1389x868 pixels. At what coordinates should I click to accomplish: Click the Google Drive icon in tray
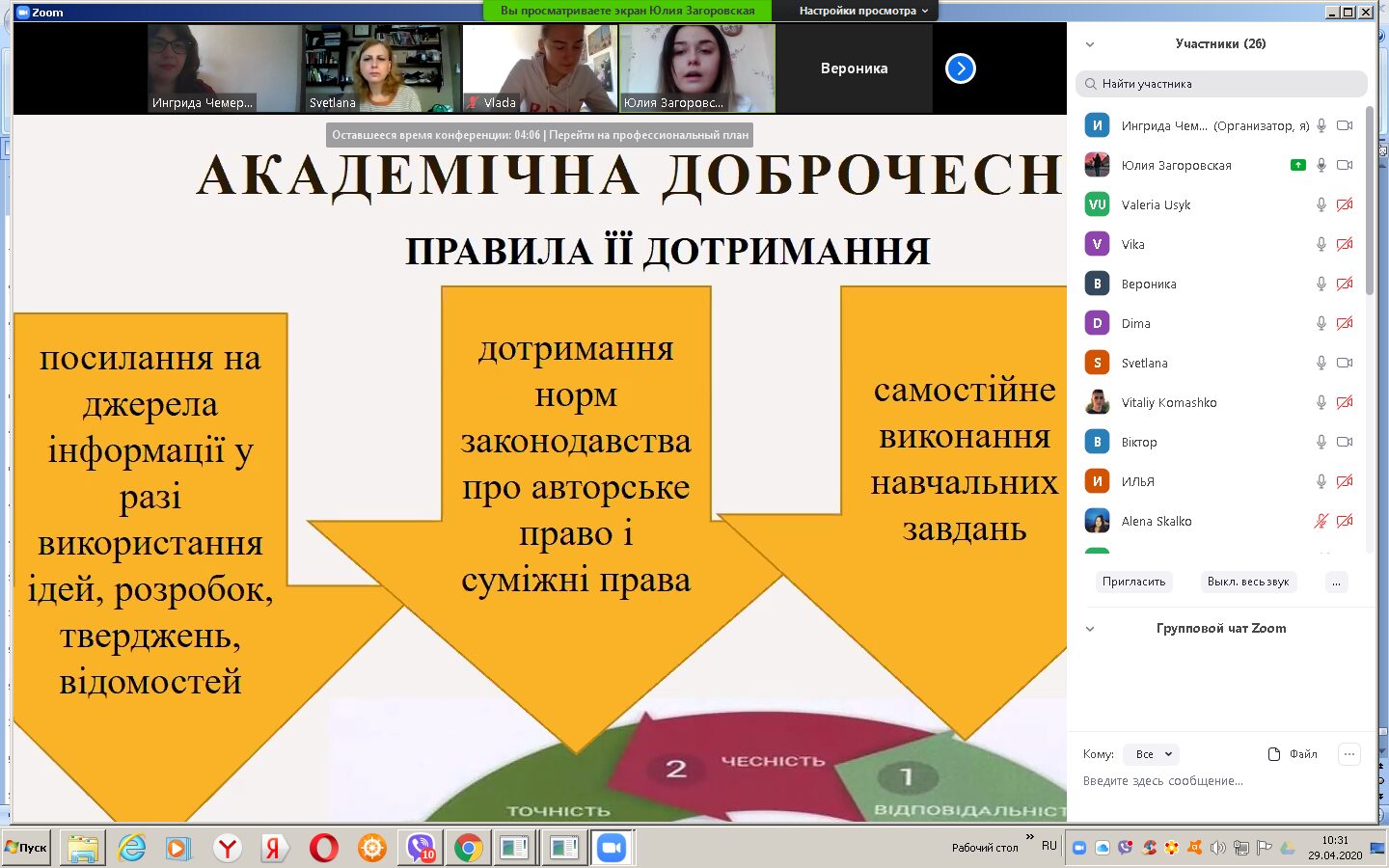[1288, 848]
